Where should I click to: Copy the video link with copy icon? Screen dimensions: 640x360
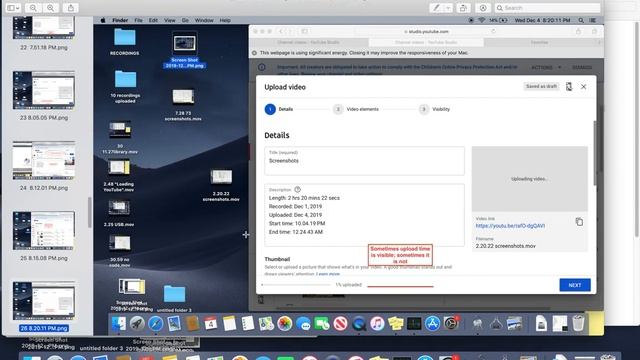[579, 222]
